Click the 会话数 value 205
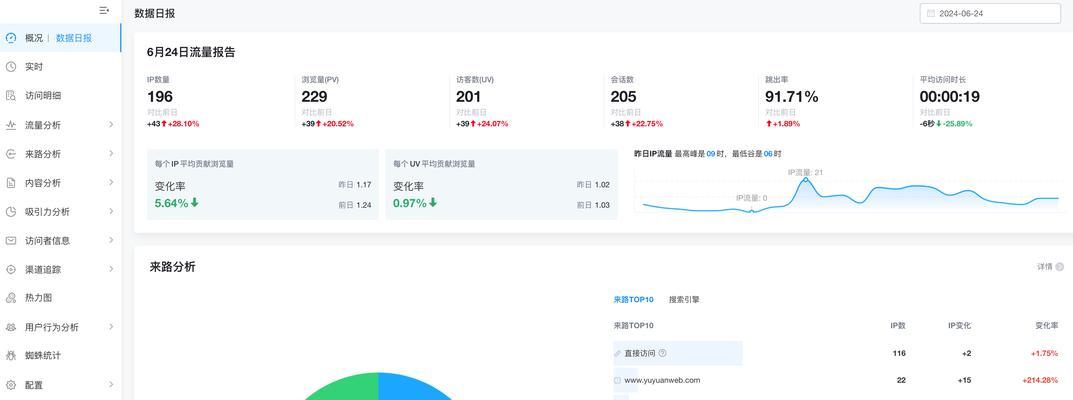 [623, 97]
